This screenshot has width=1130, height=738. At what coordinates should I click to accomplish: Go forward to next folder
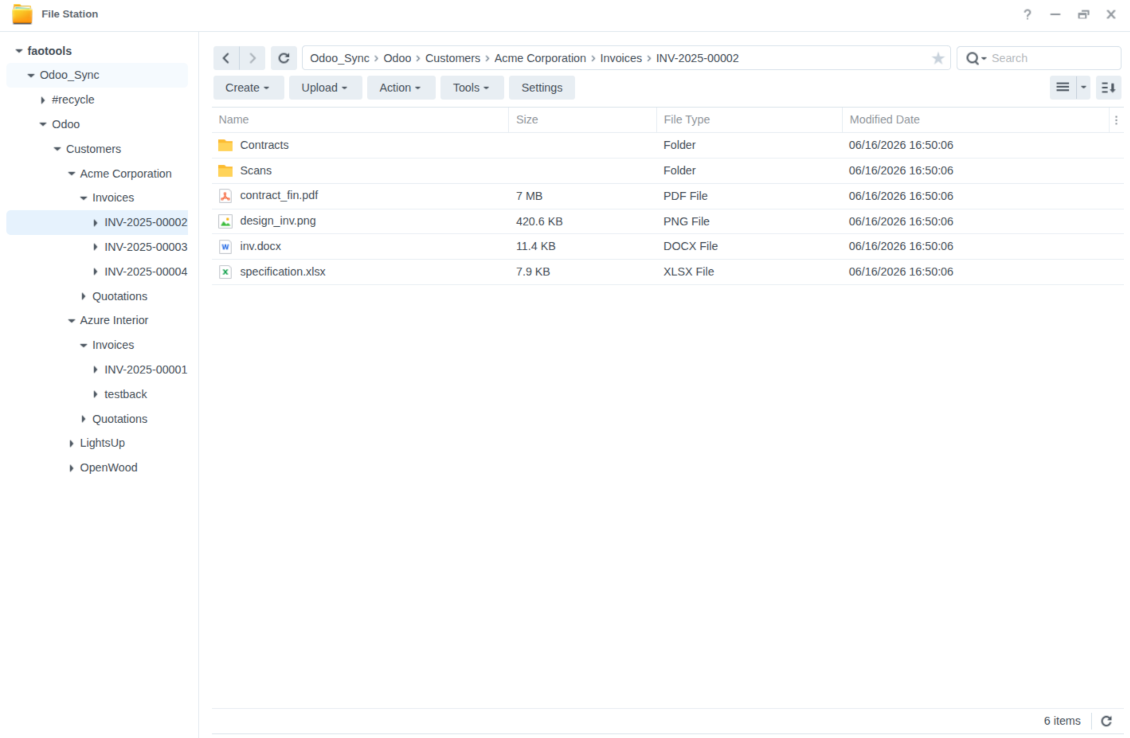click(252, 58)
